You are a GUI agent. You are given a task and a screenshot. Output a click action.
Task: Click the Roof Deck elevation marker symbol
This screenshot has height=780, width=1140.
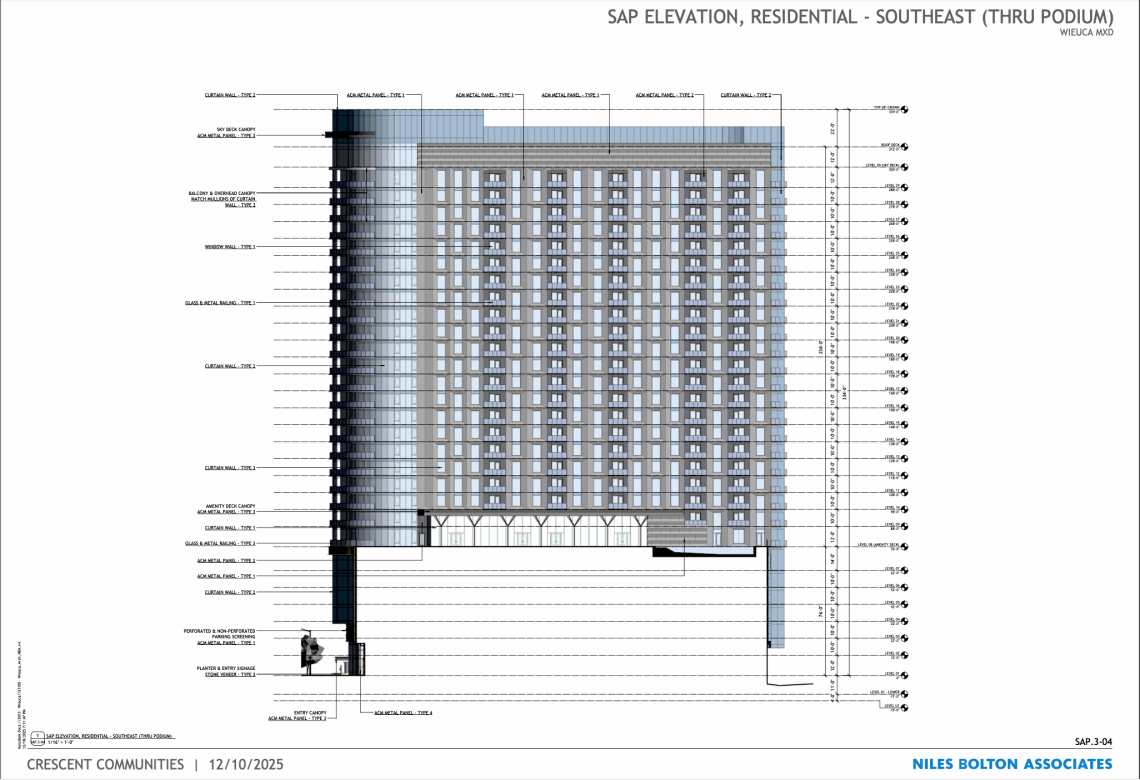pos(905,147)
